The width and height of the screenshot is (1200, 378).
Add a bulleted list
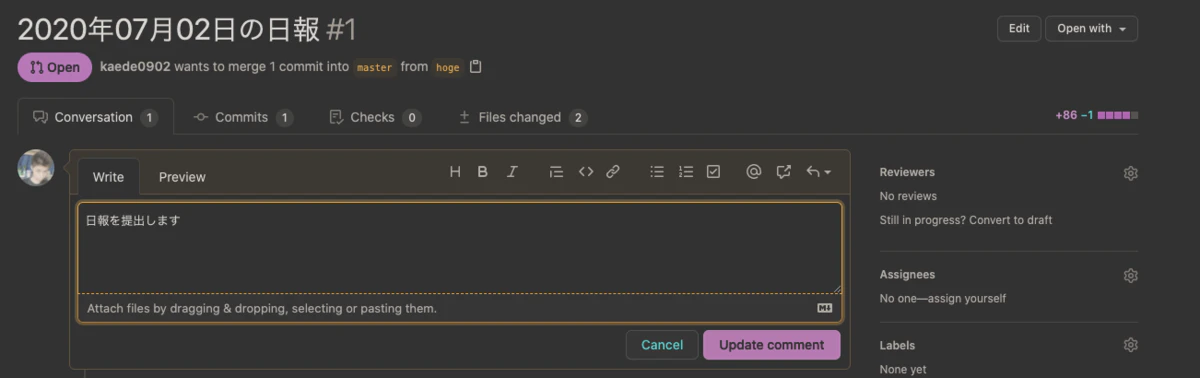click(x=657, y=172)
